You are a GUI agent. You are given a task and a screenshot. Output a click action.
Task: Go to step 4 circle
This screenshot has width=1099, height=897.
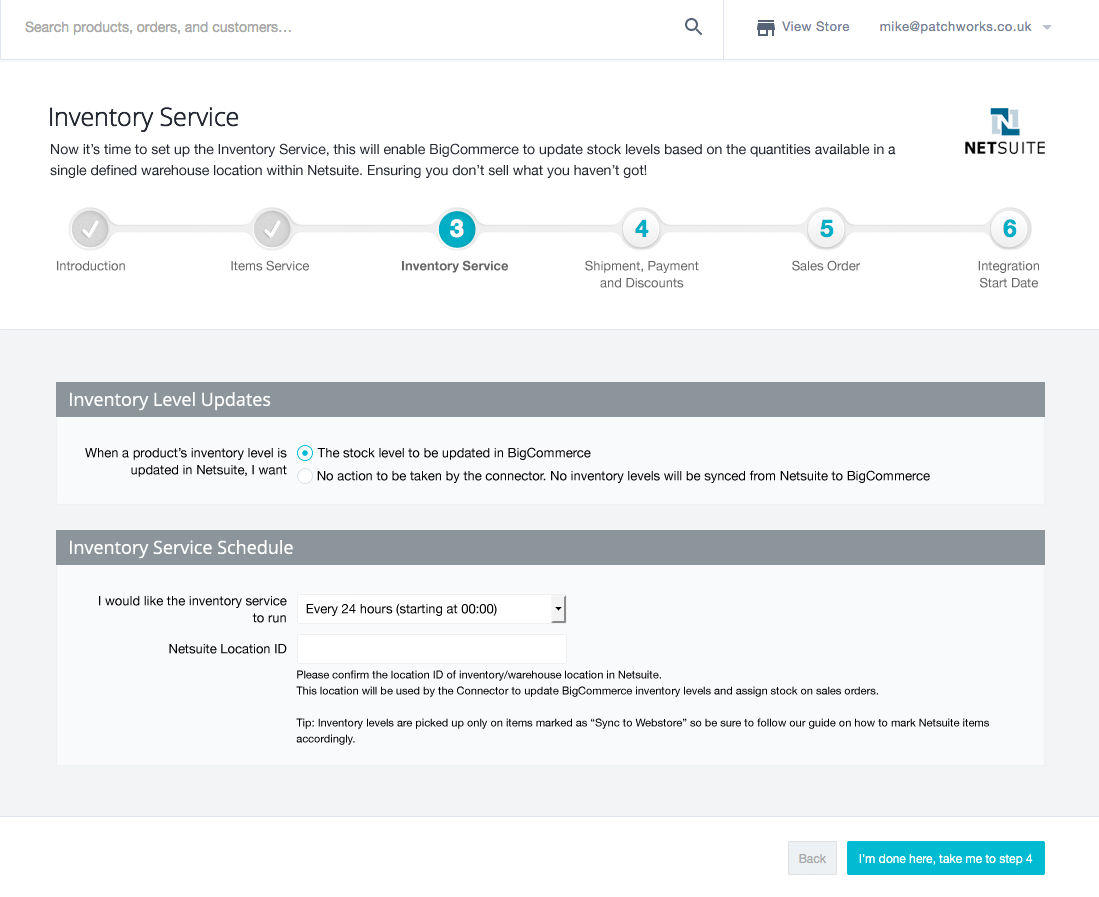[641, 228]
